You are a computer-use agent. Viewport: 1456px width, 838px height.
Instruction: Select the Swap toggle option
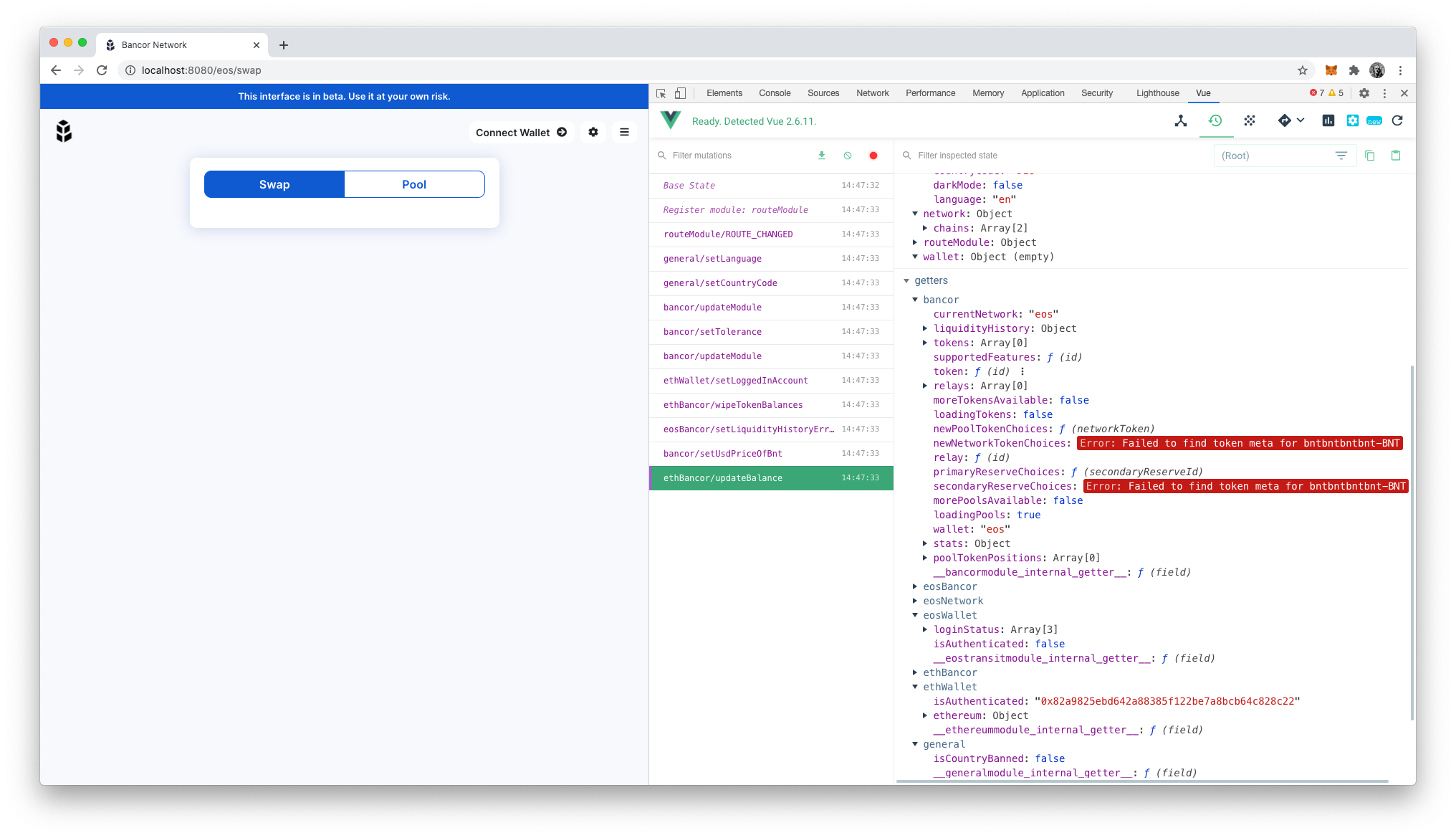click(x=274, y=184)
